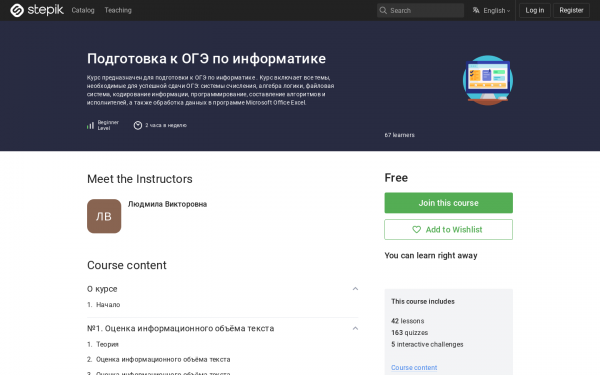Click Join this course button
The width and height of the screenshot is (600, 375).
448,203
